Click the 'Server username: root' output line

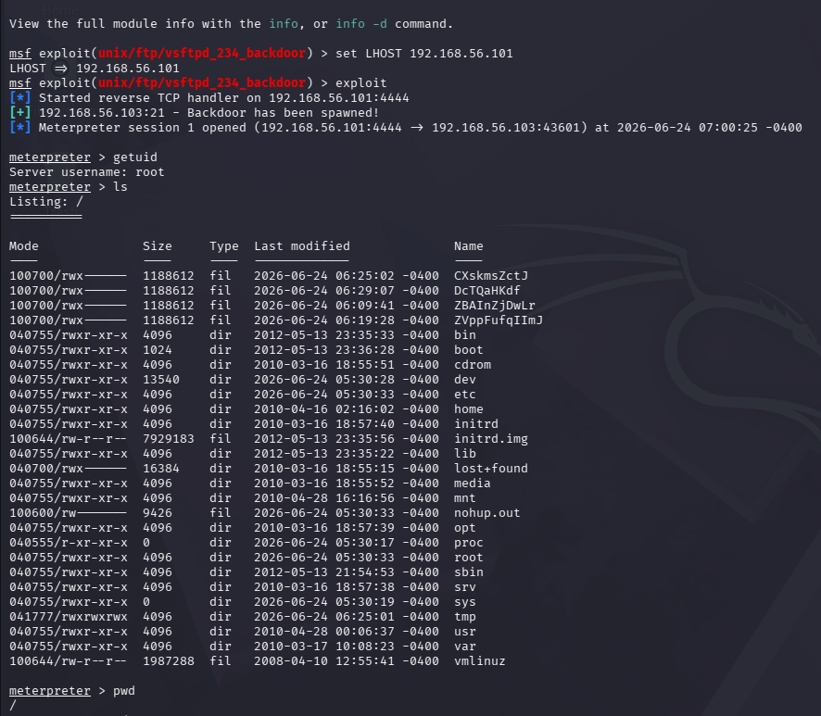(x=86, y=172)
